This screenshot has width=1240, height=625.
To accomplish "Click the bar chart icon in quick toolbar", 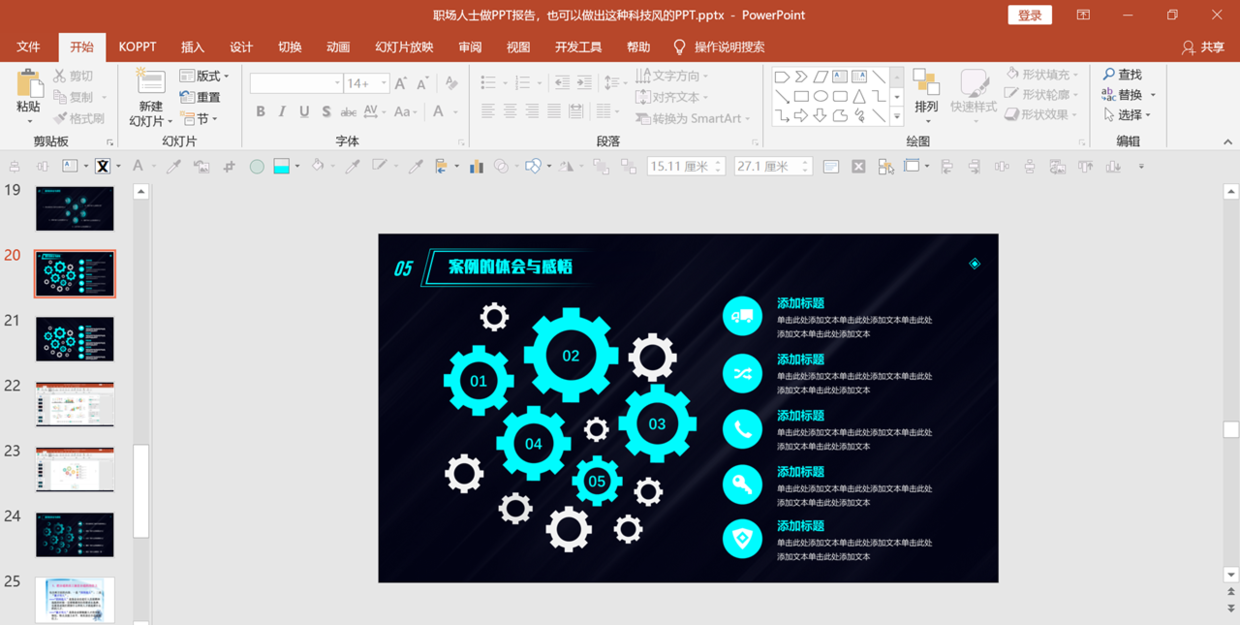I will pos(476,167).
